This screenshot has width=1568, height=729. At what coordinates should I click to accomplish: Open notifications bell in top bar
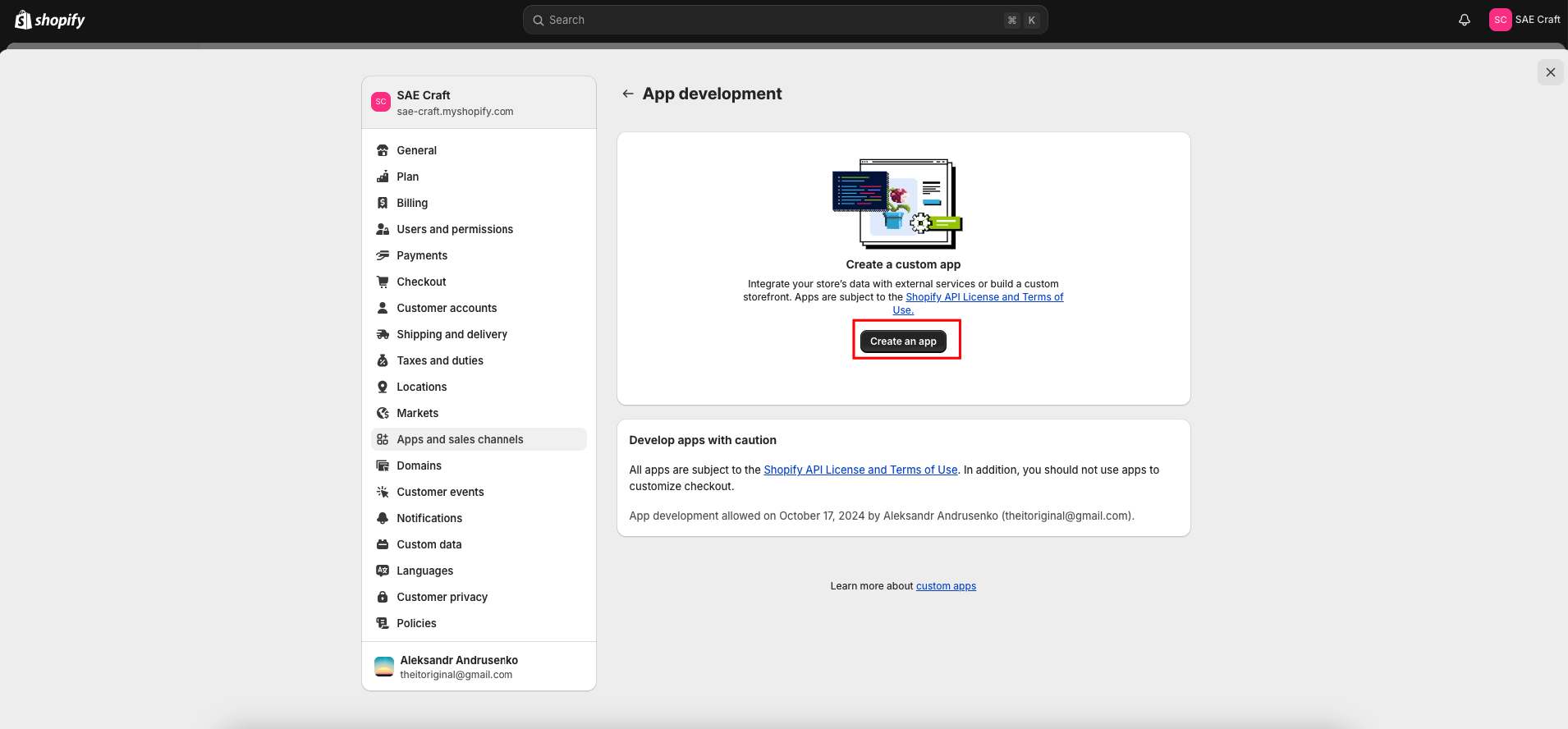[x=1465, y=20]
